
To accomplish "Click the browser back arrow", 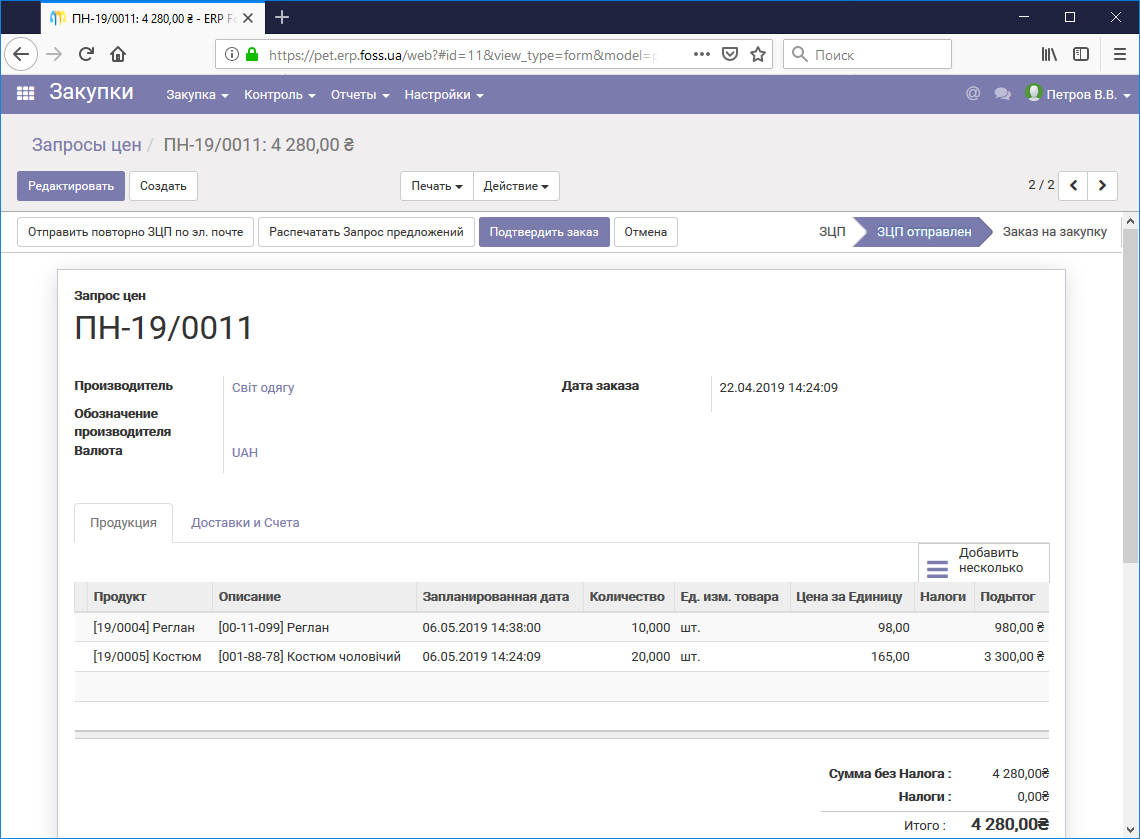I will pos(21,55).
